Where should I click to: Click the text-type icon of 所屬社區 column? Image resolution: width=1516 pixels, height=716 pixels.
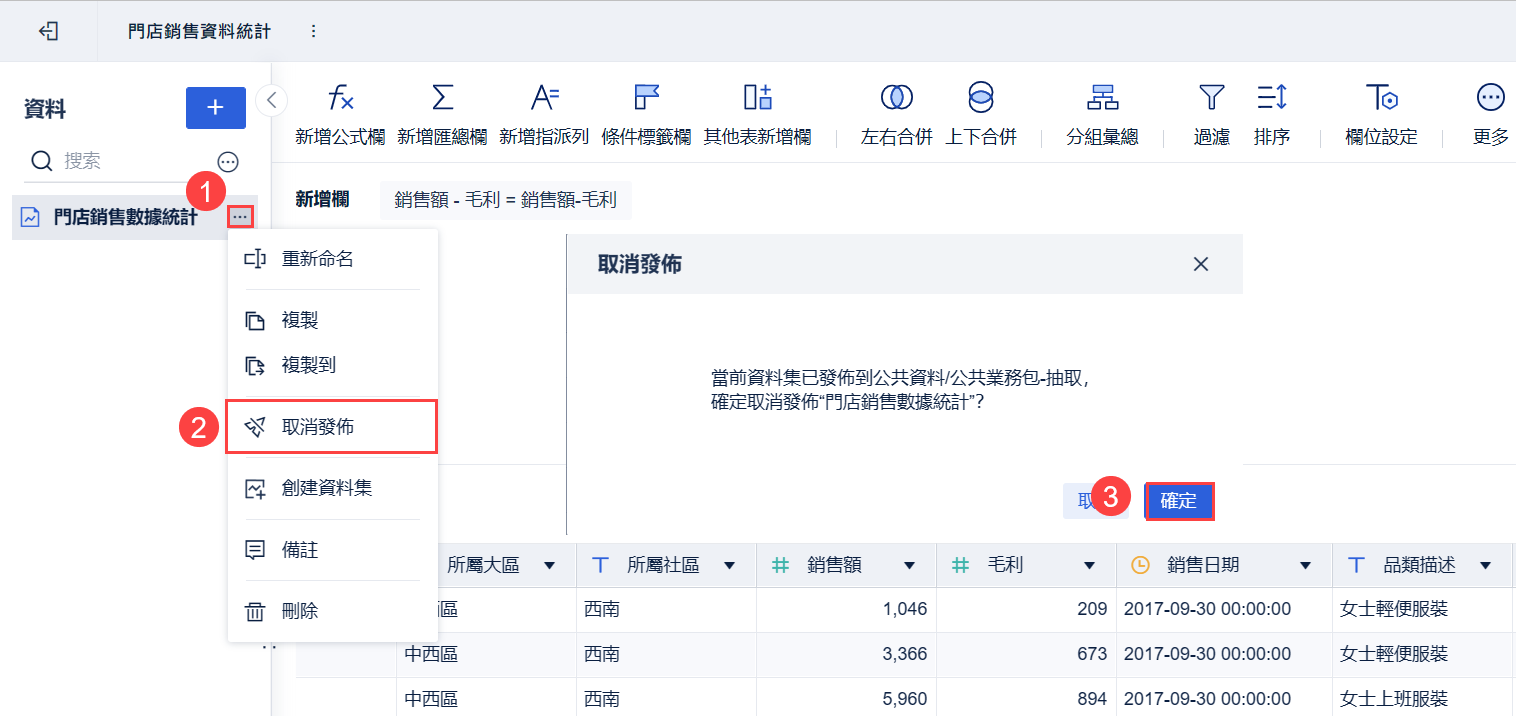click(x=601, y=565)
